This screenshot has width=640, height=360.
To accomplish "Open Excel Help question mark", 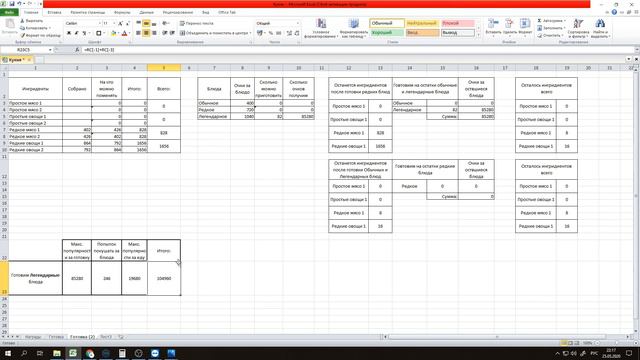I will tap(614, 12).
